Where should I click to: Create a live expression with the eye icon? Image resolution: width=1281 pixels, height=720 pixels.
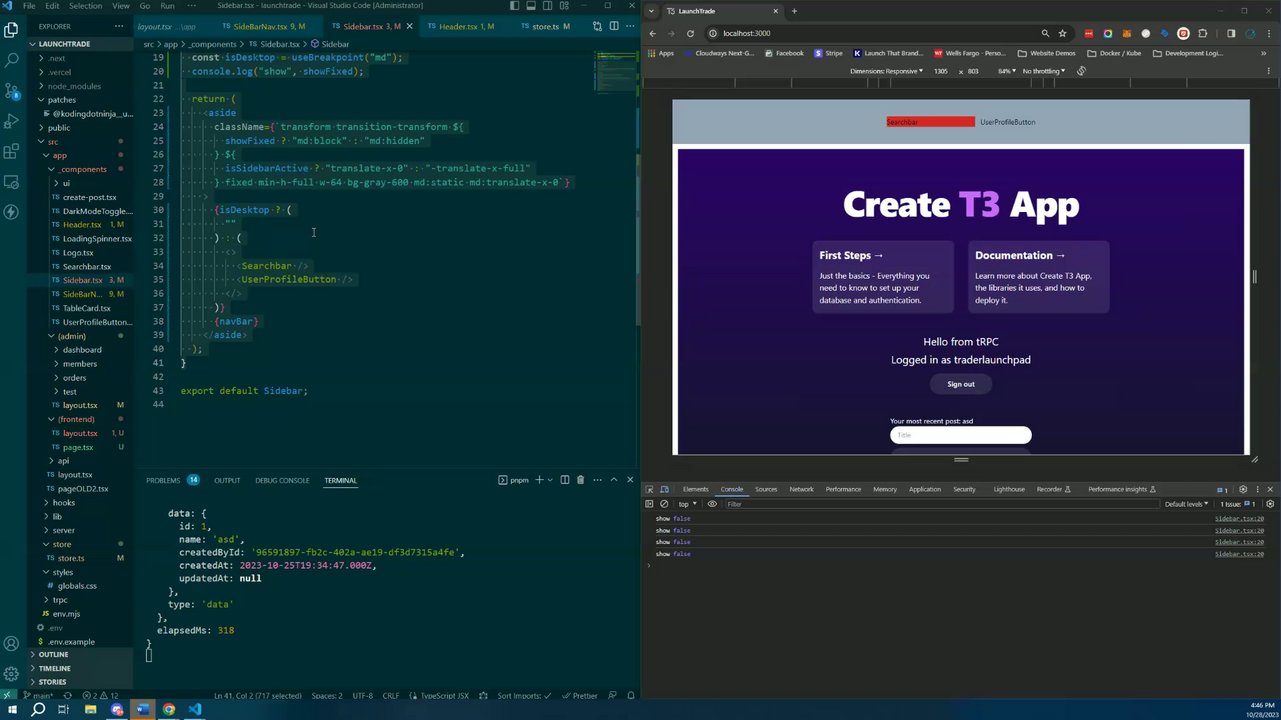point(712,504)
